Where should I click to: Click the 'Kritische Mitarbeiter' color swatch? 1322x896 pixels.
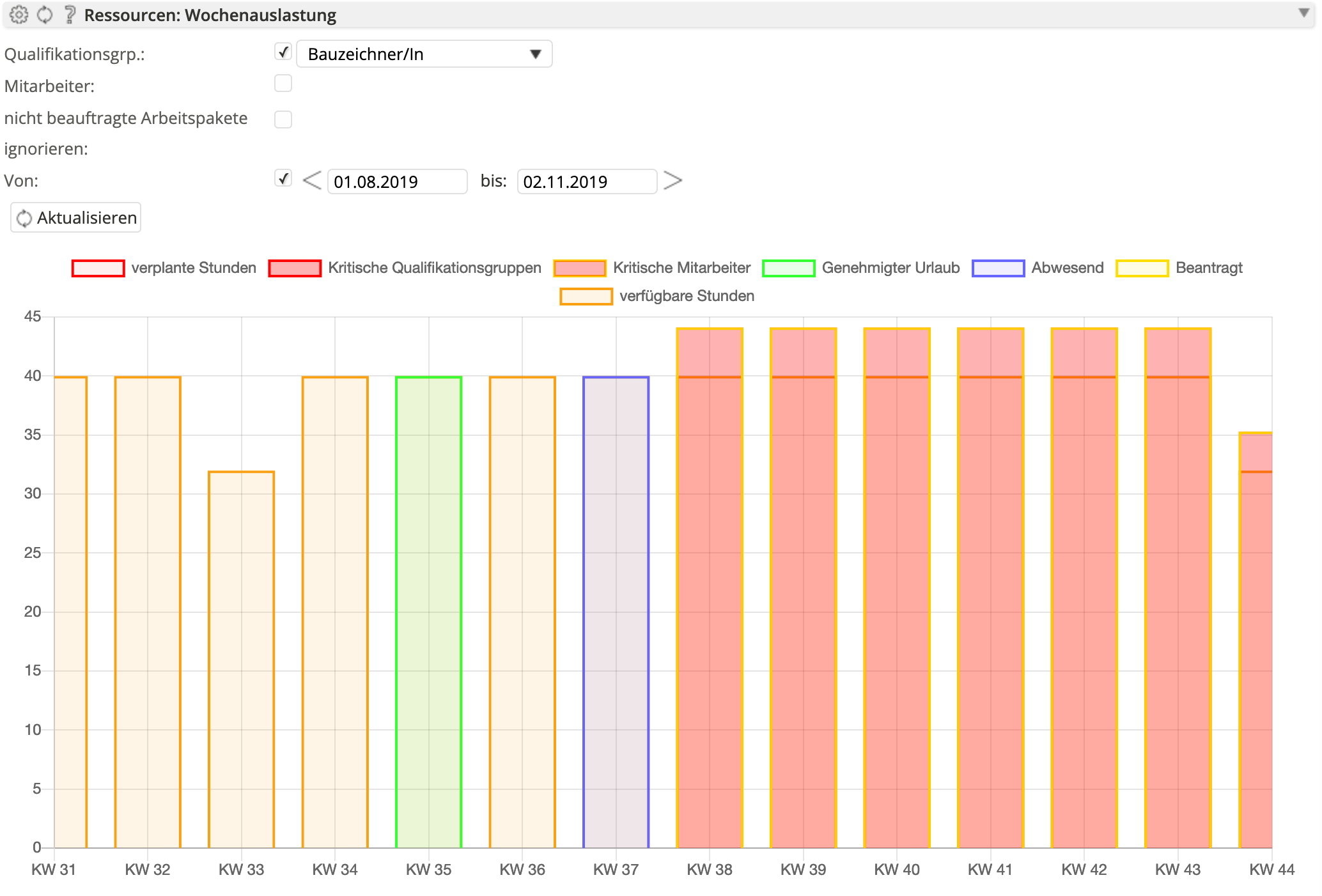(x=579, y=268)
